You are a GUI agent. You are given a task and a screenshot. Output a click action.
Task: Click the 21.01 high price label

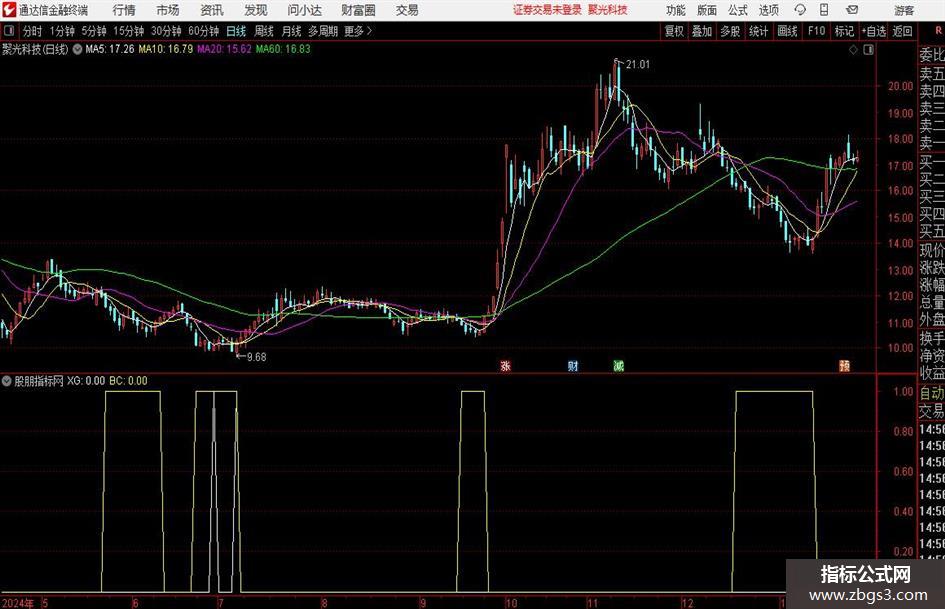[x=638, y=65]
